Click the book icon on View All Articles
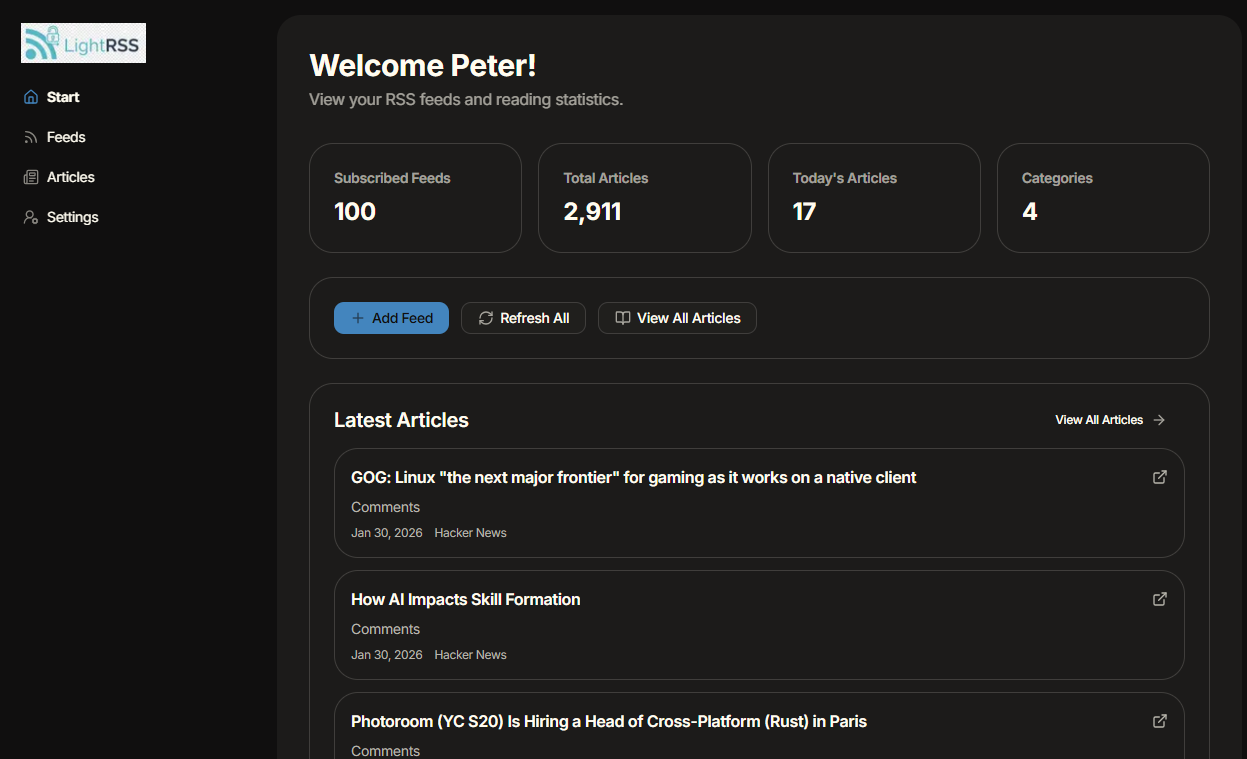1247x759 pixels. [x=623, y=317]
